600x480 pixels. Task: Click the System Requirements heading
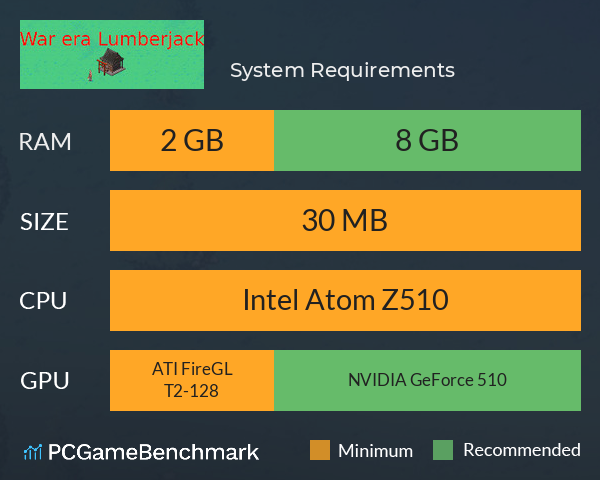tap(342, 70)
